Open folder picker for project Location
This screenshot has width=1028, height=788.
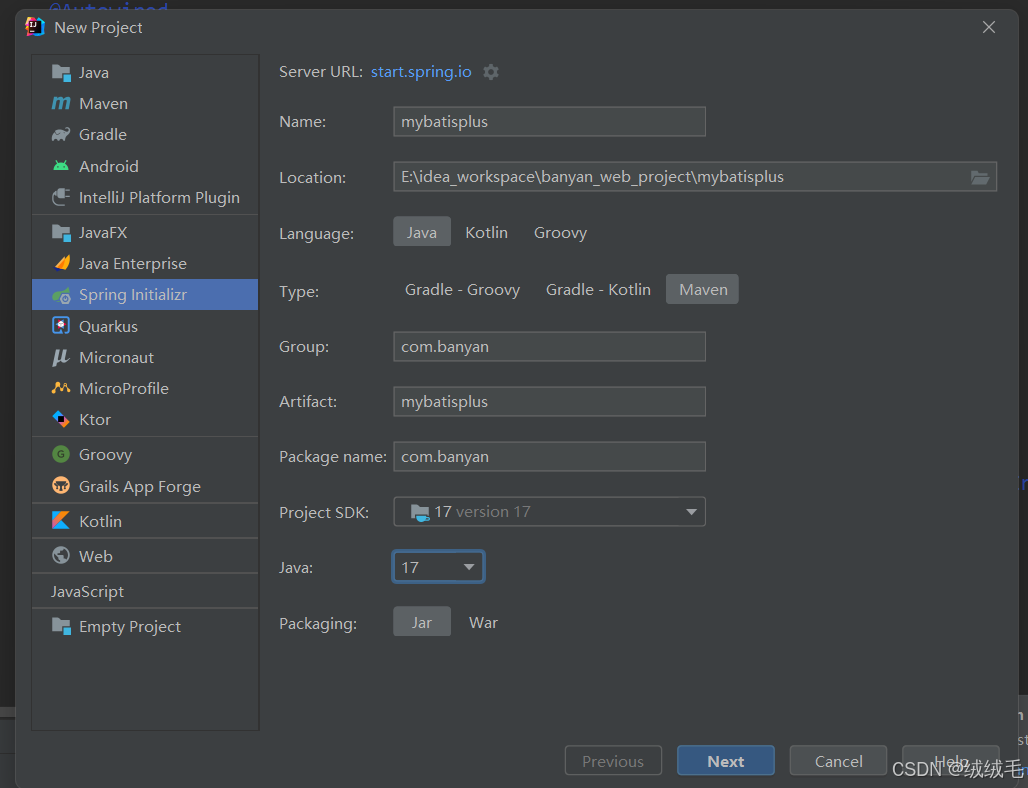(x=980, y=177)
